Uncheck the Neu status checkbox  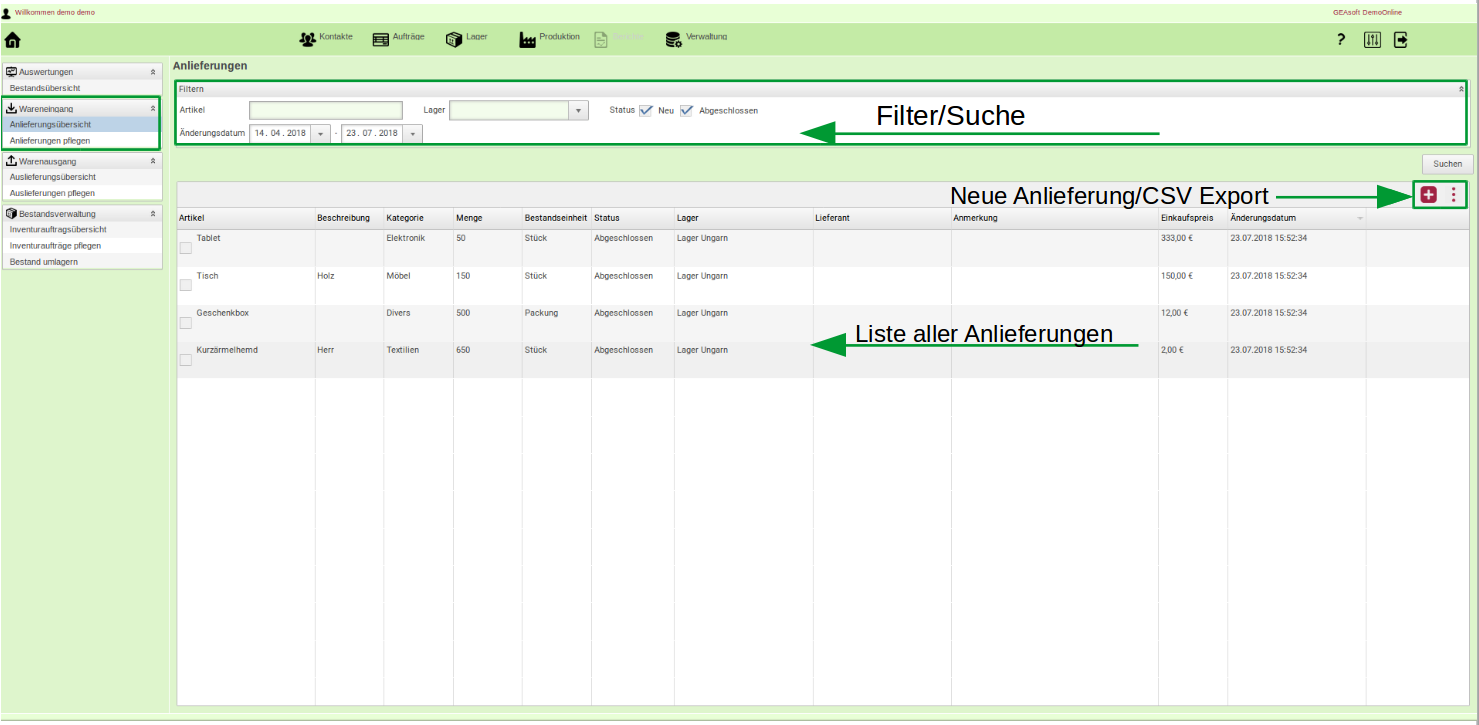click(646, 110)
